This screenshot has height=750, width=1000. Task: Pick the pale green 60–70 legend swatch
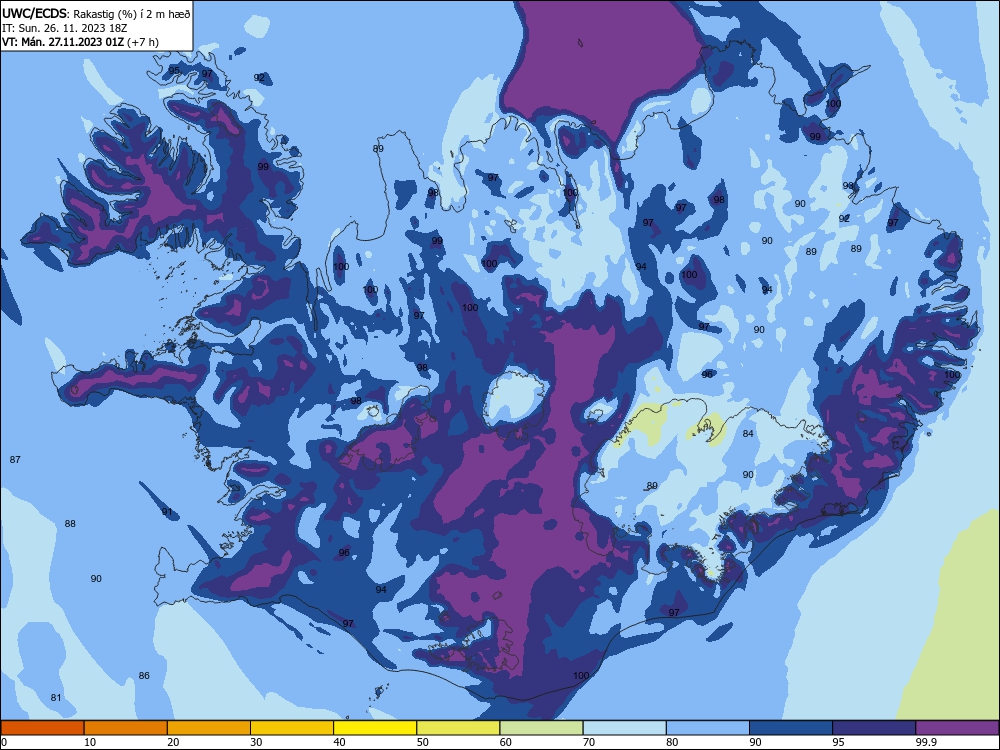pyautogui.click(x=541, y=728)
